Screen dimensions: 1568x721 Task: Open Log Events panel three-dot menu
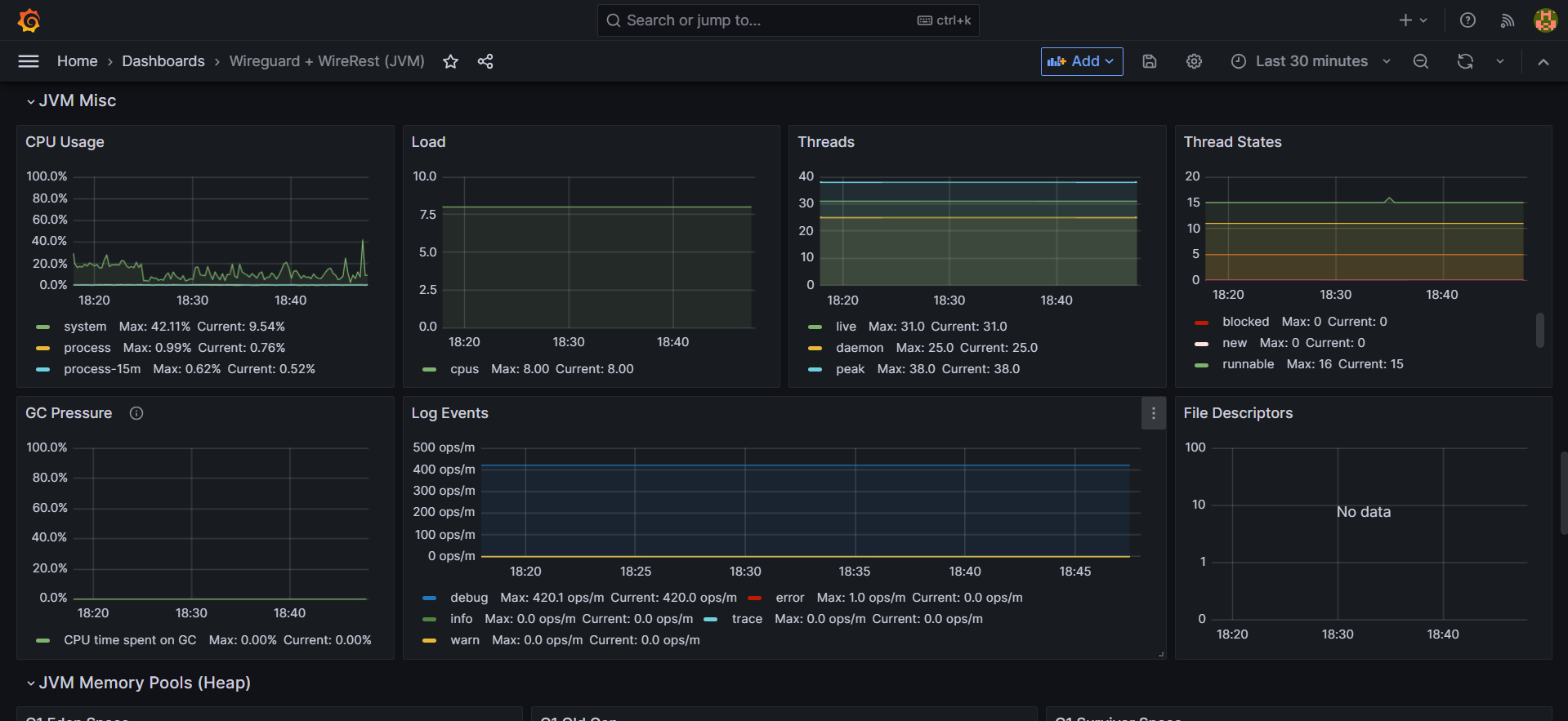coord(1153,413)
